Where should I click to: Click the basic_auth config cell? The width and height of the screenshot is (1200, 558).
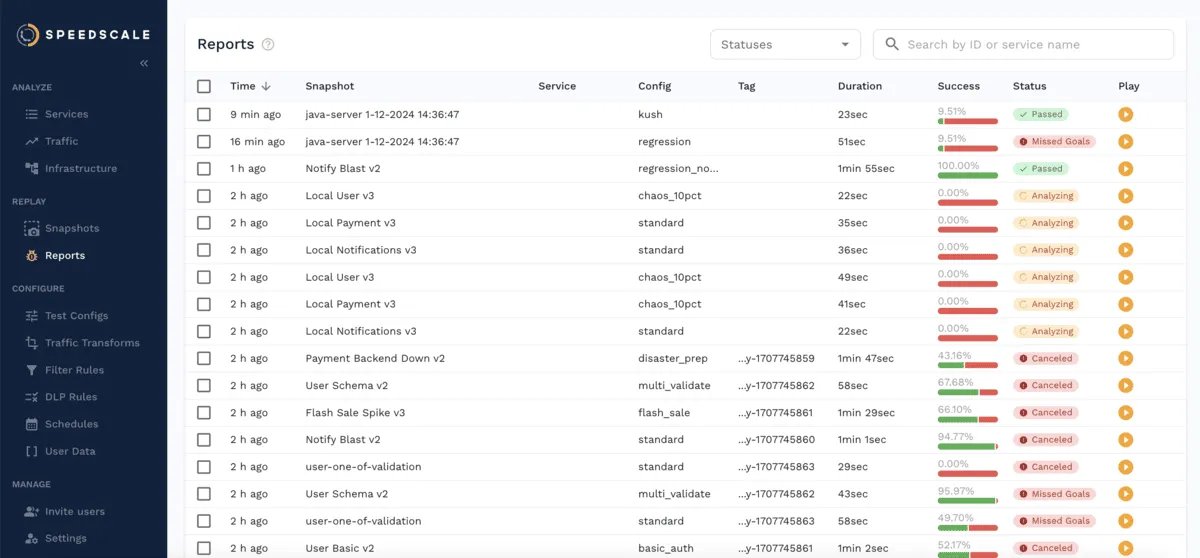668,548
